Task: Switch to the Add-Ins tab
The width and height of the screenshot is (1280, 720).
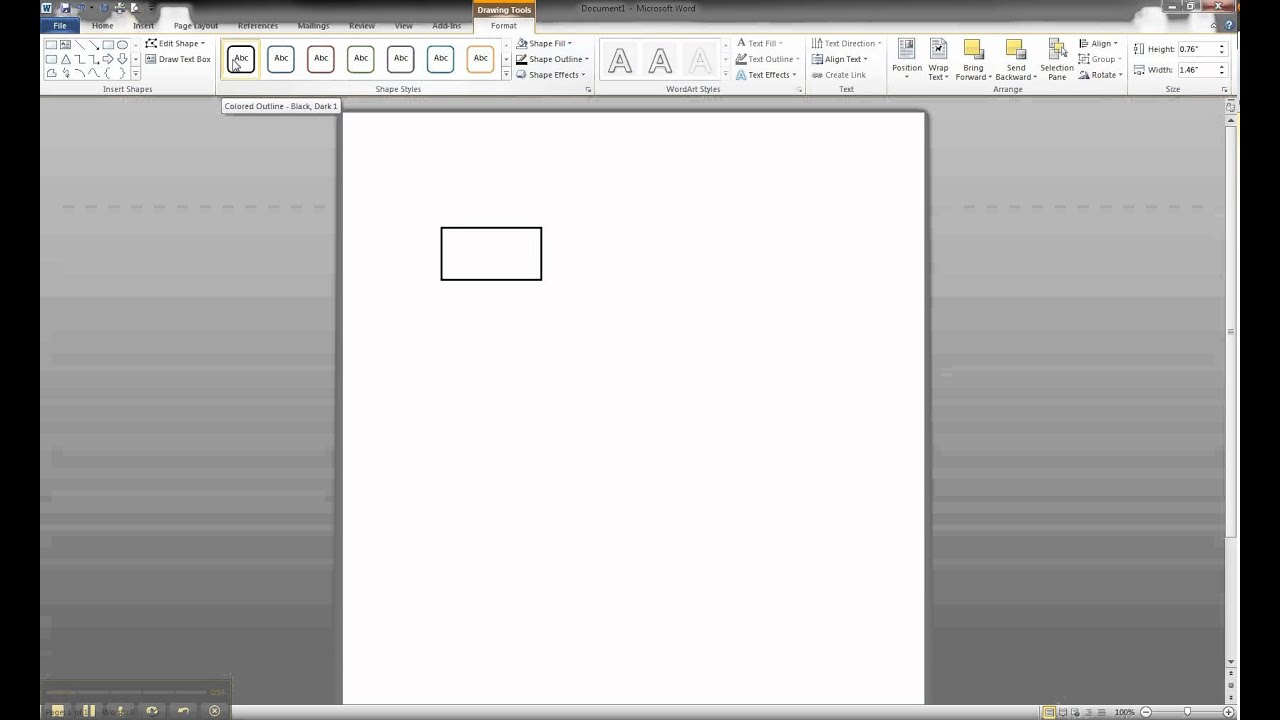Action: click(446, 26)
